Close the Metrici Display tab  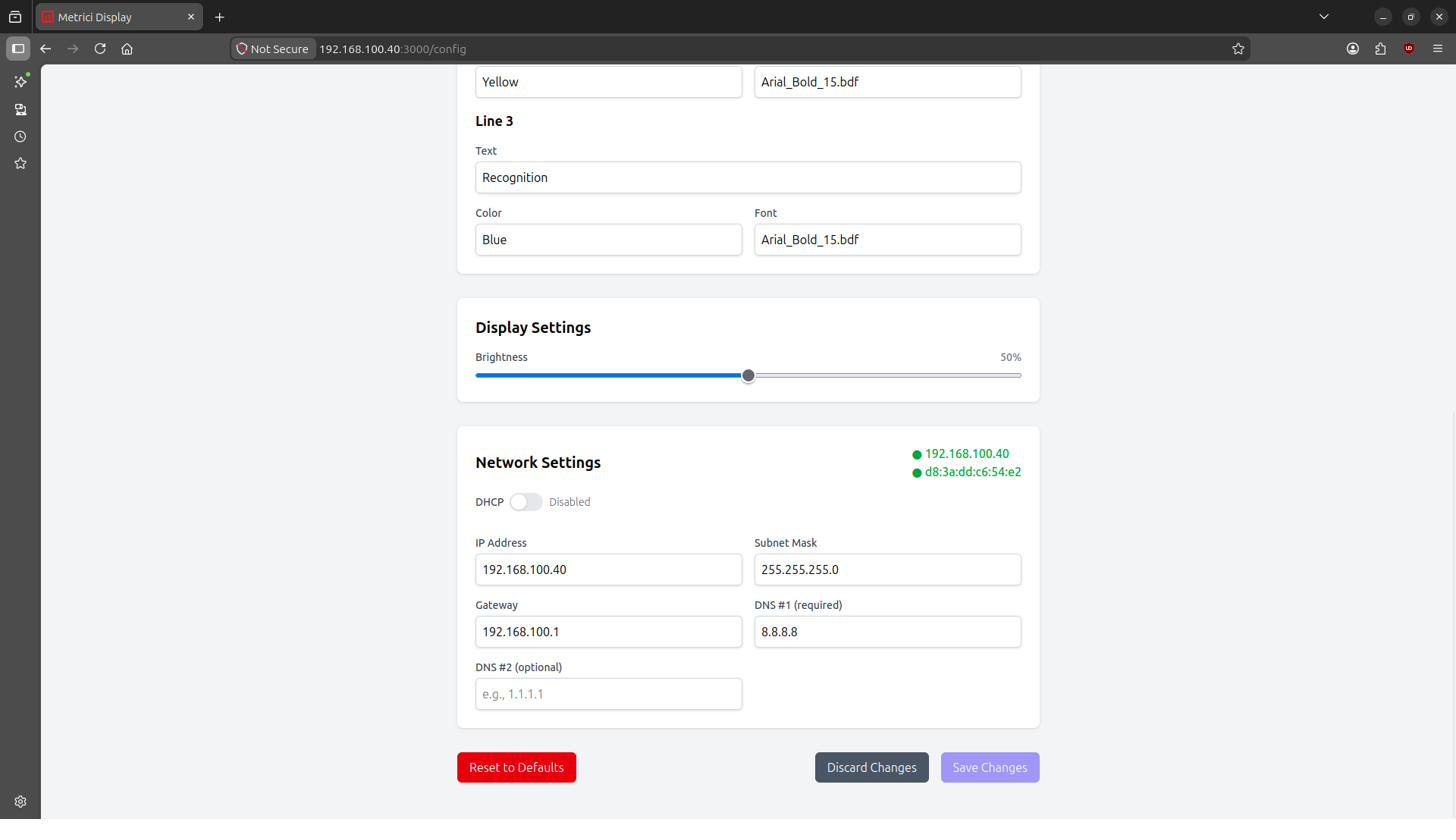(x=191, y=17)
